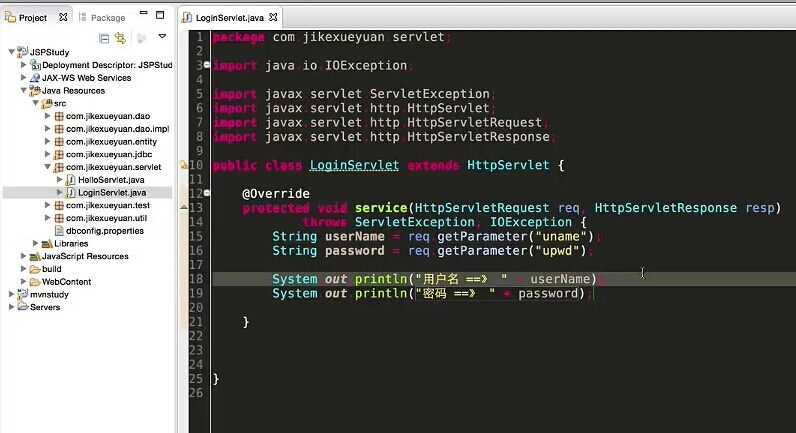Close the Project Explorer tab with its X

tap(63, 17)
